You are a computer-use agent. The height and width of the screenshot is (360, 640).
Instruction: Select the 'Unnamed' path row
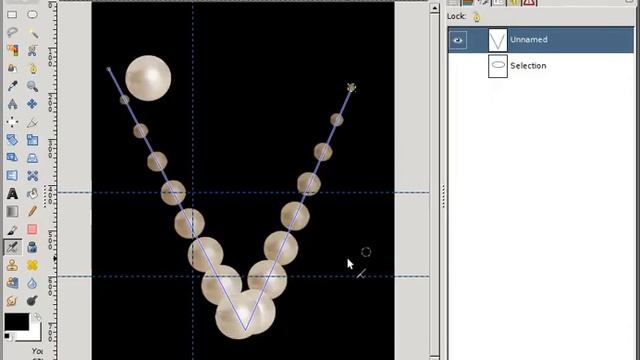pyautogui.click(x=541, y=40)
